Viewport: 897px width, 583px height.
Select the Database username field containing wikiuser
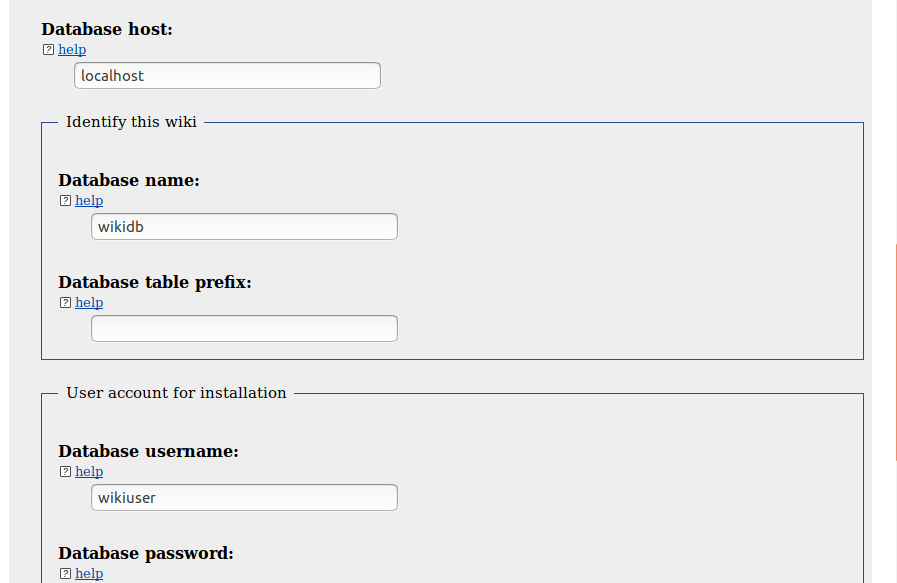[244, 498]
